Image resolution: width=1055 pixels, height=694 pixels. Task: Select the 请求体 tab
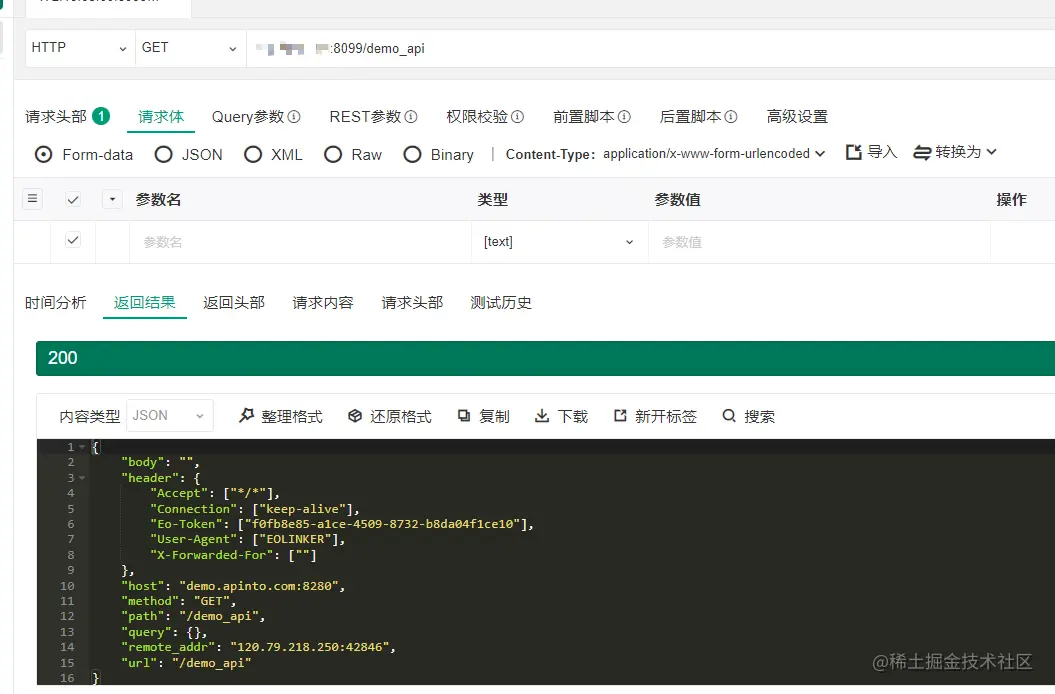pyautogui.click(x=161, y=116)
